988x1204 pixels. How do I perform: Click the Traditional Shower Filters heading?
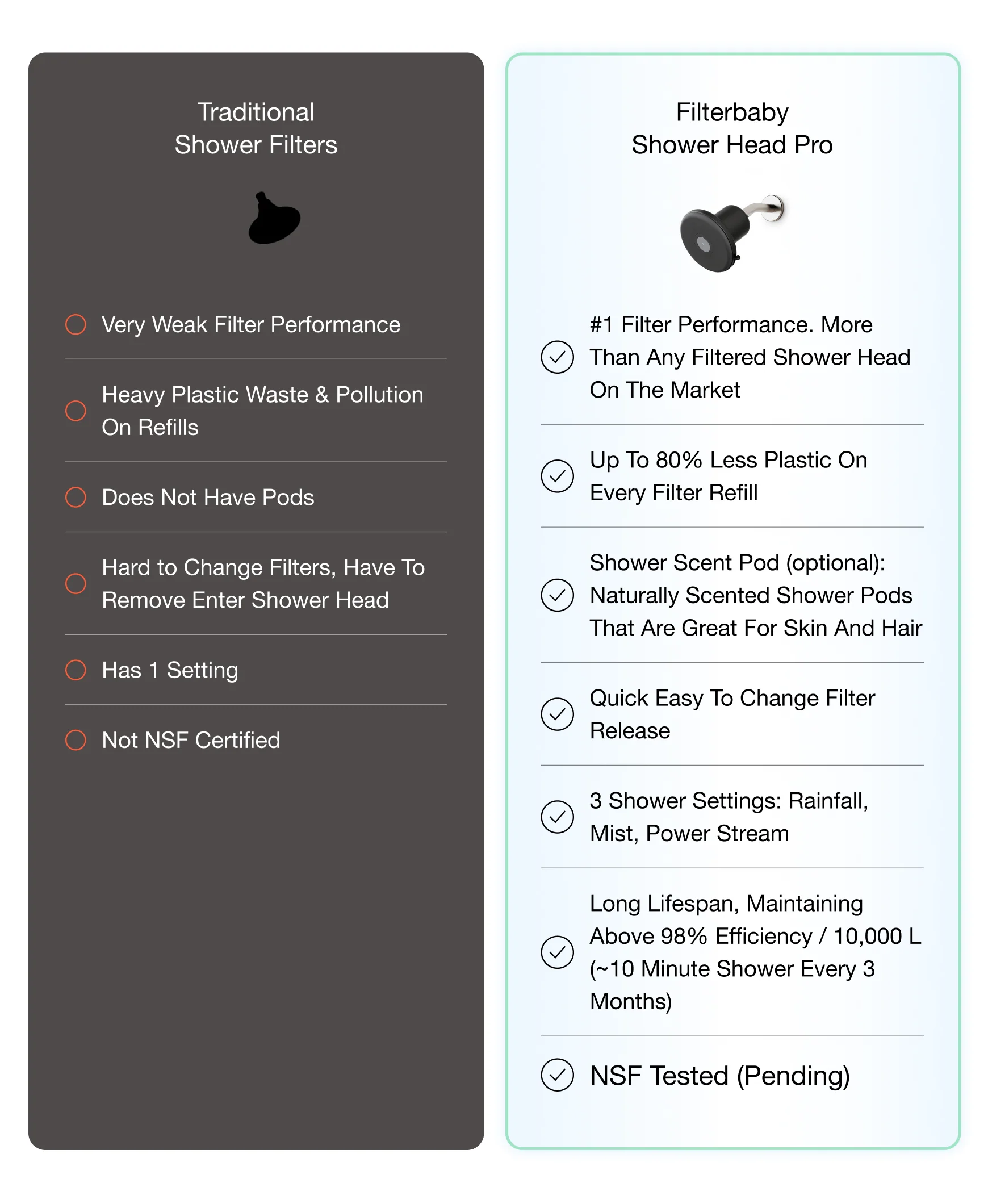[256, 128]
